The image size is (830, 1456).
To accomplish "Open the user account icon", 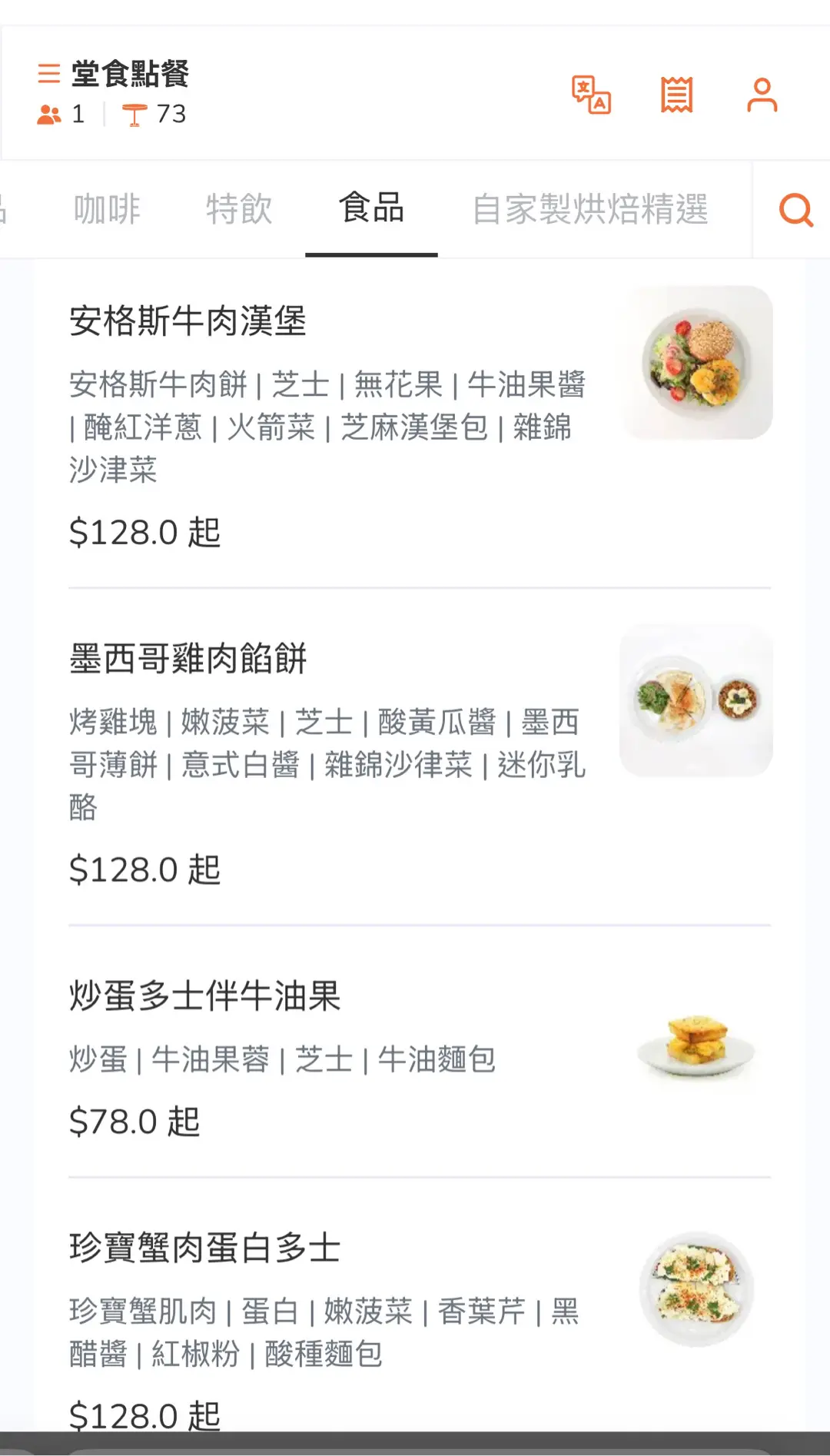I will click(x=762, y=95).
